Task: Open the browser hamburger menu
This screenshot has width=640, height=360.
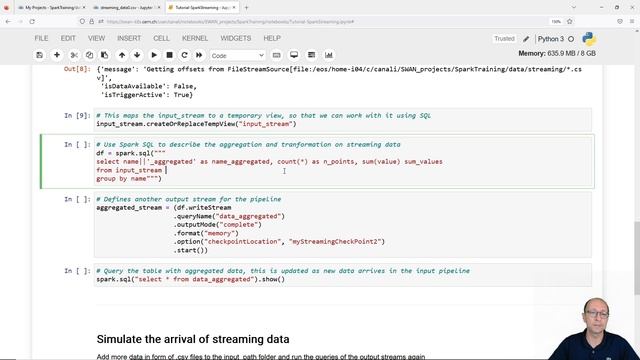Action: click(632, 22)
